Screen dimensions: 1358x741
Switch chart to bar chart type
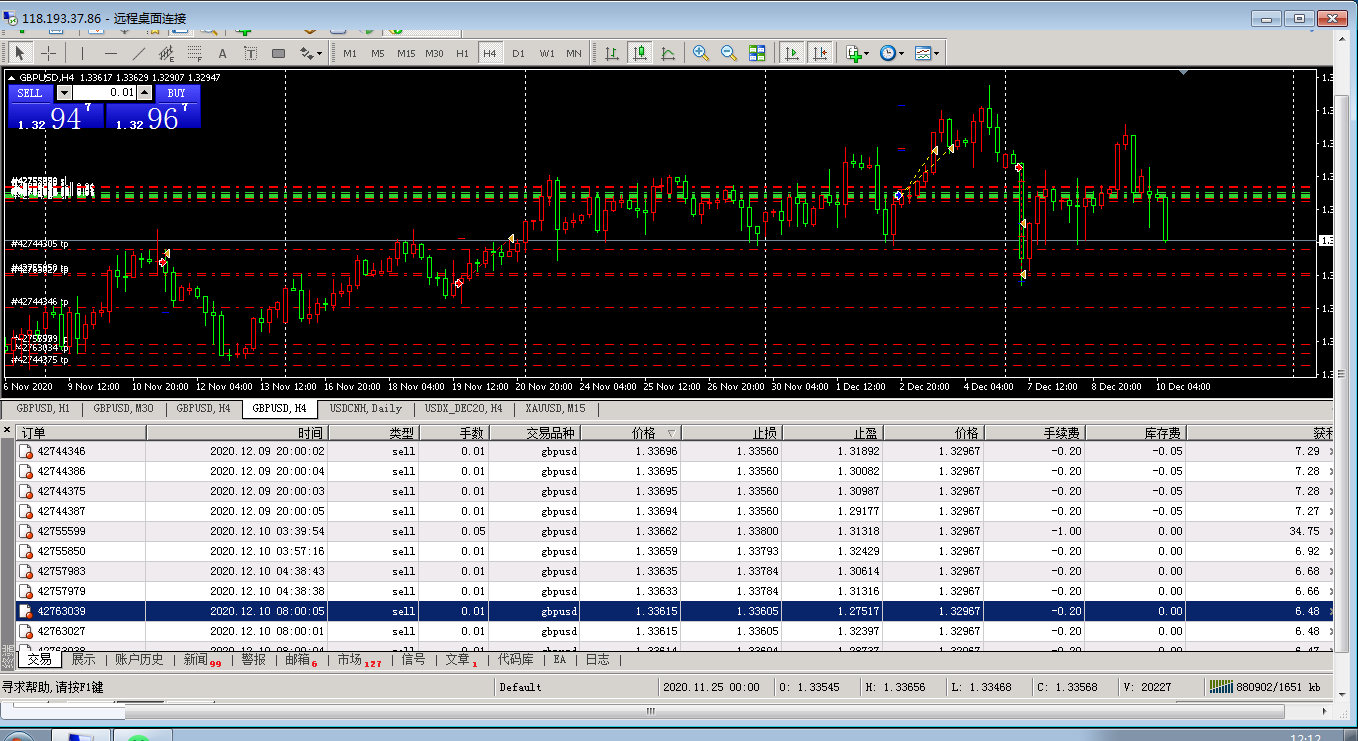coord(611,53)
